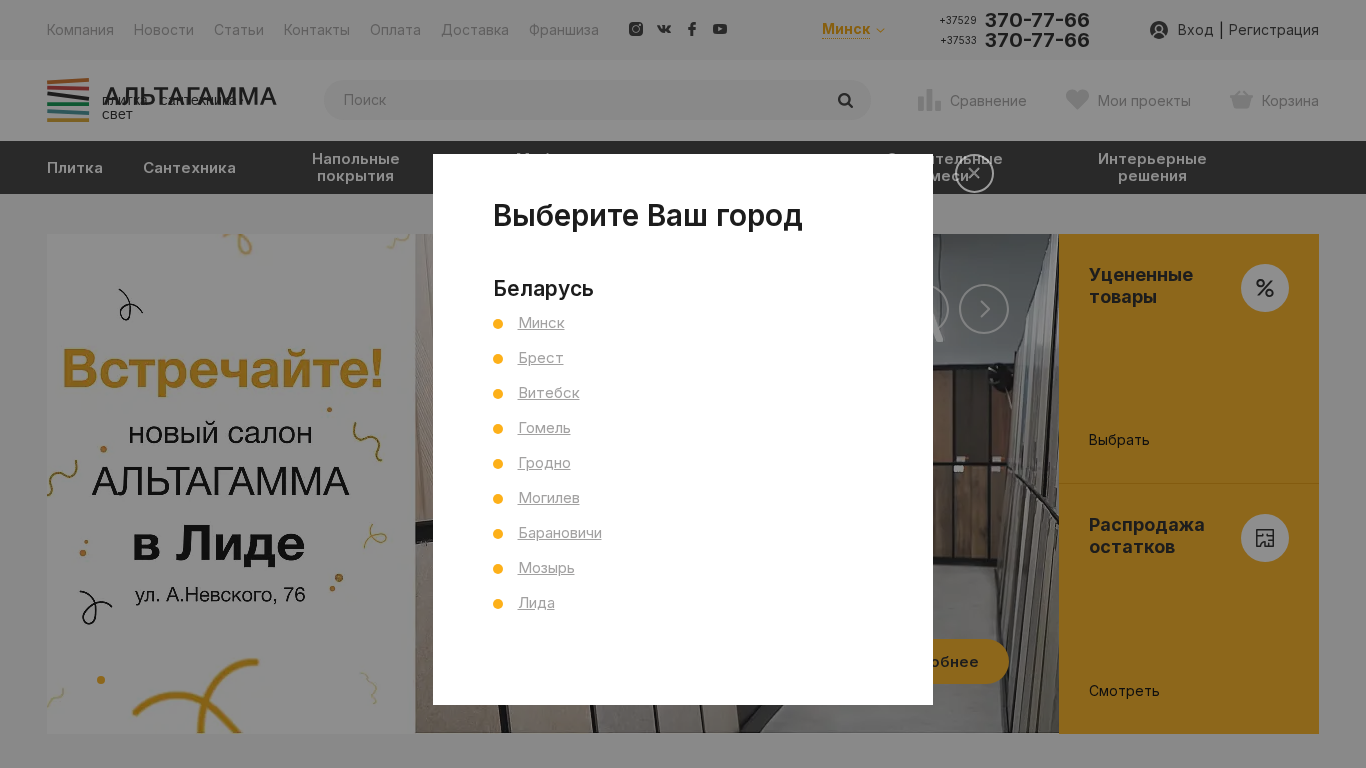Open the heart icon for My projects
Viewport: 1366px width, 768px height.
point(1077,100)
